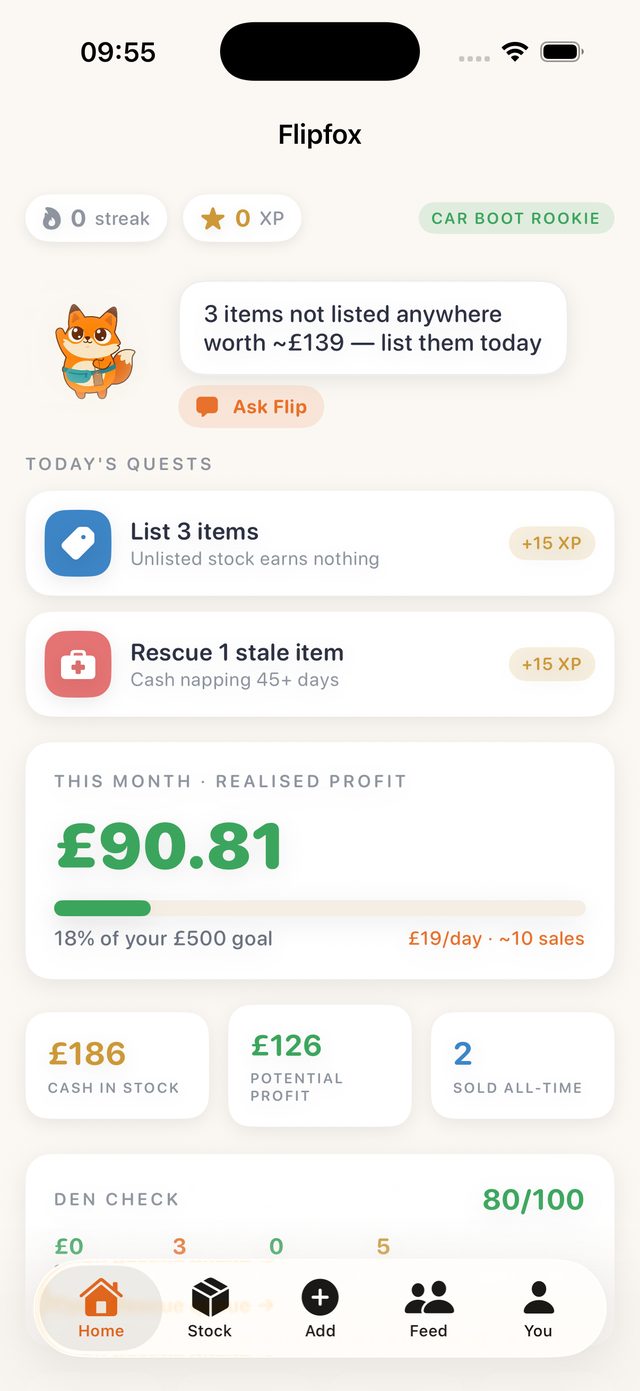Image resolution: width=640 pixels, height=1391 pixels.
Task: Tap the Add plus circle icon
Action: [x=320, y=1298]
